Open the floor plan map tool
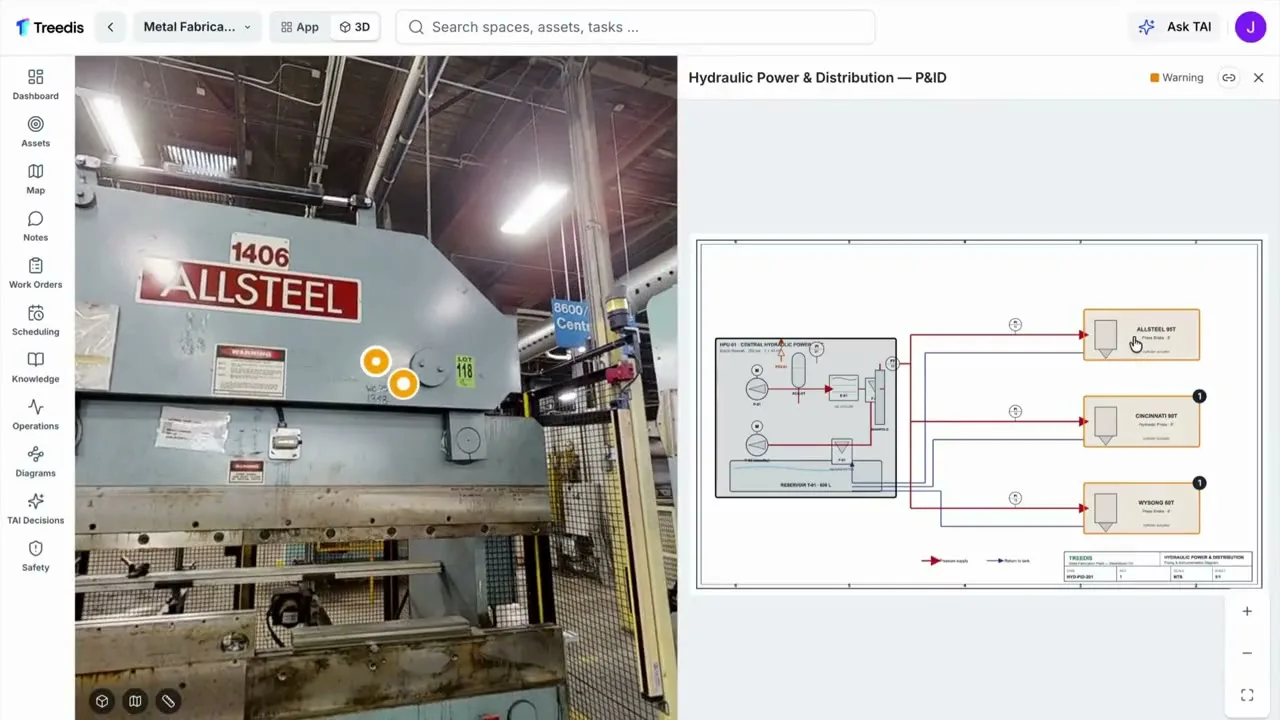 coord(135,701)
